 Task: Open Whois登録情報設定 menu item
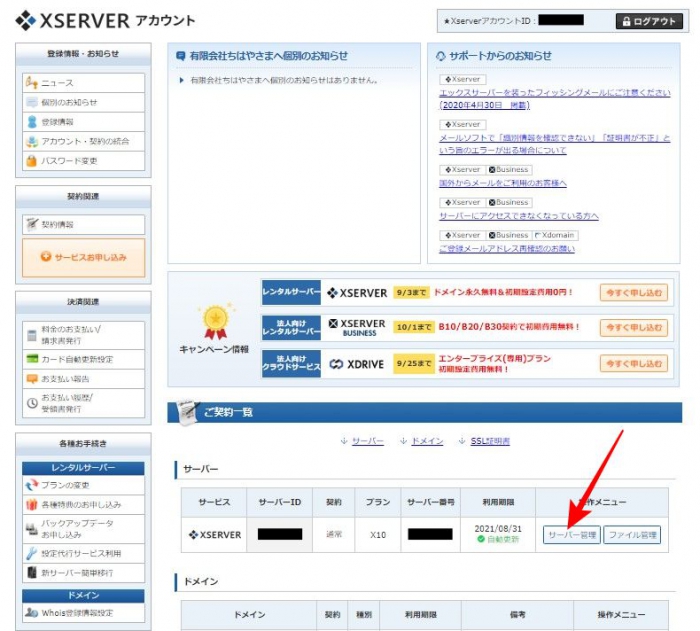pos(83,613)
